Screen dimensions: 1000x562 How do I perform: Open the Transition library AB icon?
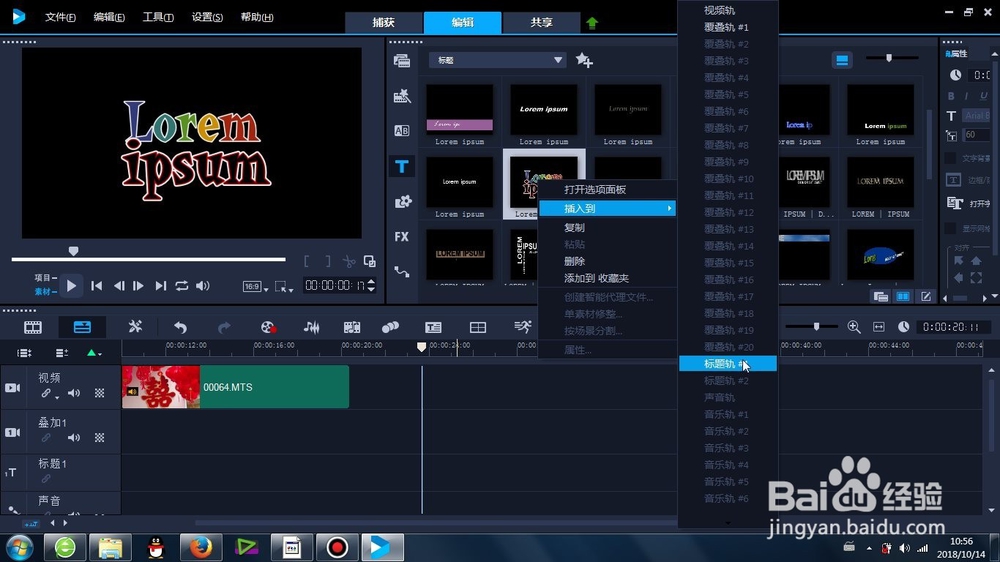point(402,131)
